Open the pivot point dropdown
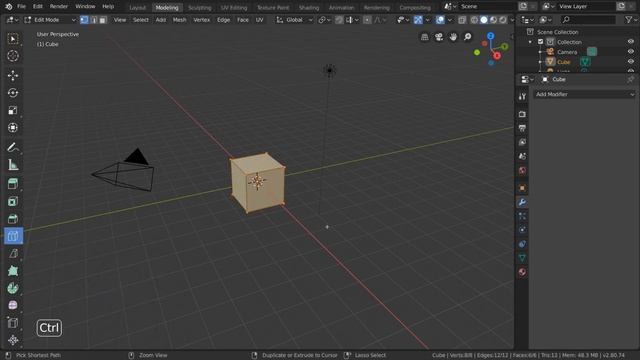 tap(324, 20)
